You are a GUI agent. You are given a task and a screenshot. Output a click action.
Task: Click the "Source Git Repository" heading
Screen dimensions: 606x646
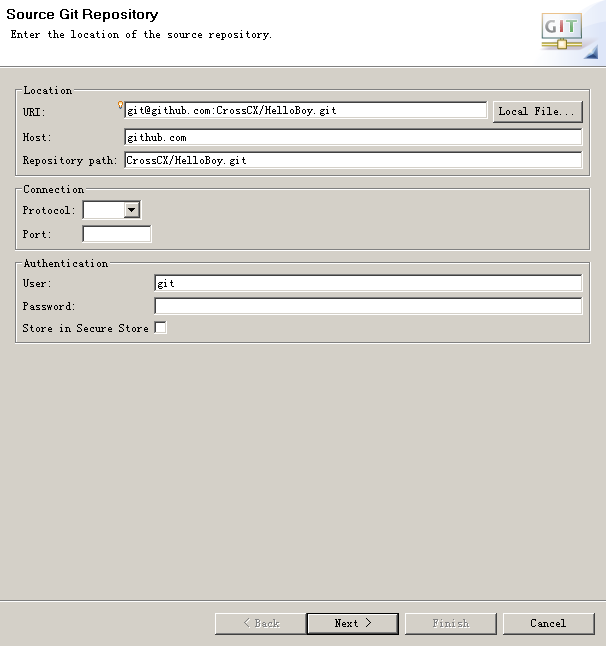[x=82, y=14]
